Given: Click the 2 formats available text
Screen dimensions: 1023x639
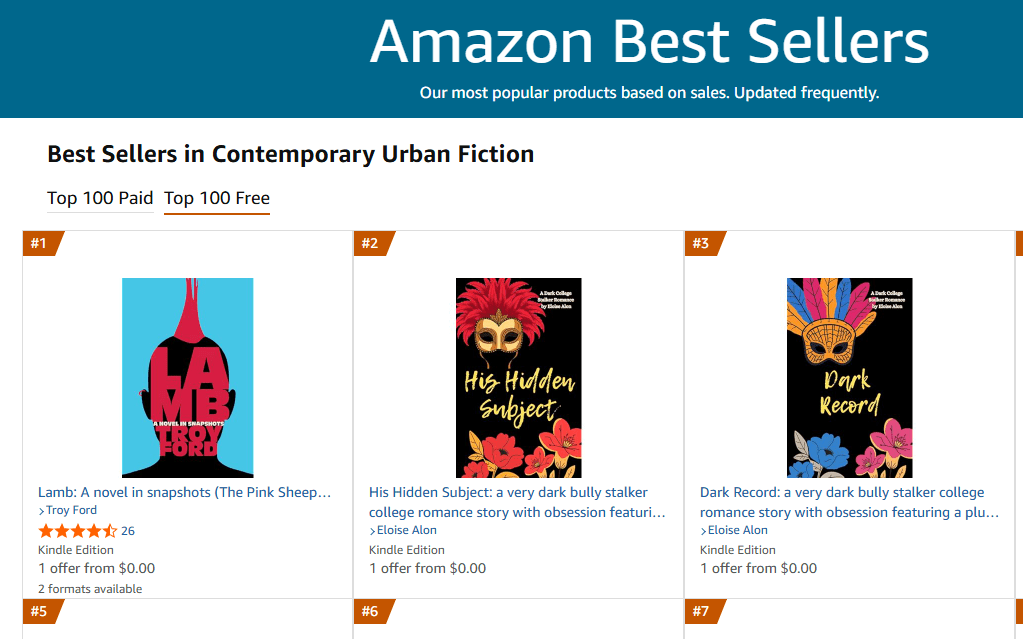Looking at the screenshot, I should (90, 588).
